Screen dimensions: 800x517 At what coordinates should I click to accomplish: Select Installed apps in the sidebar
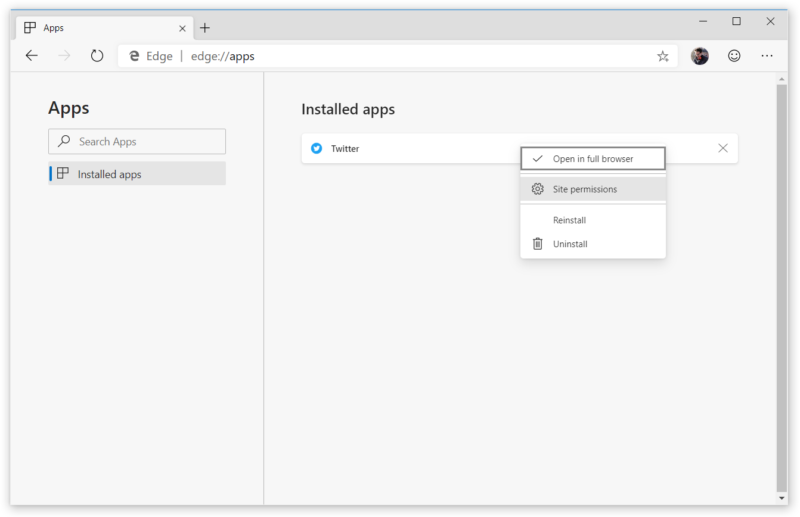(x=137, y=174)
